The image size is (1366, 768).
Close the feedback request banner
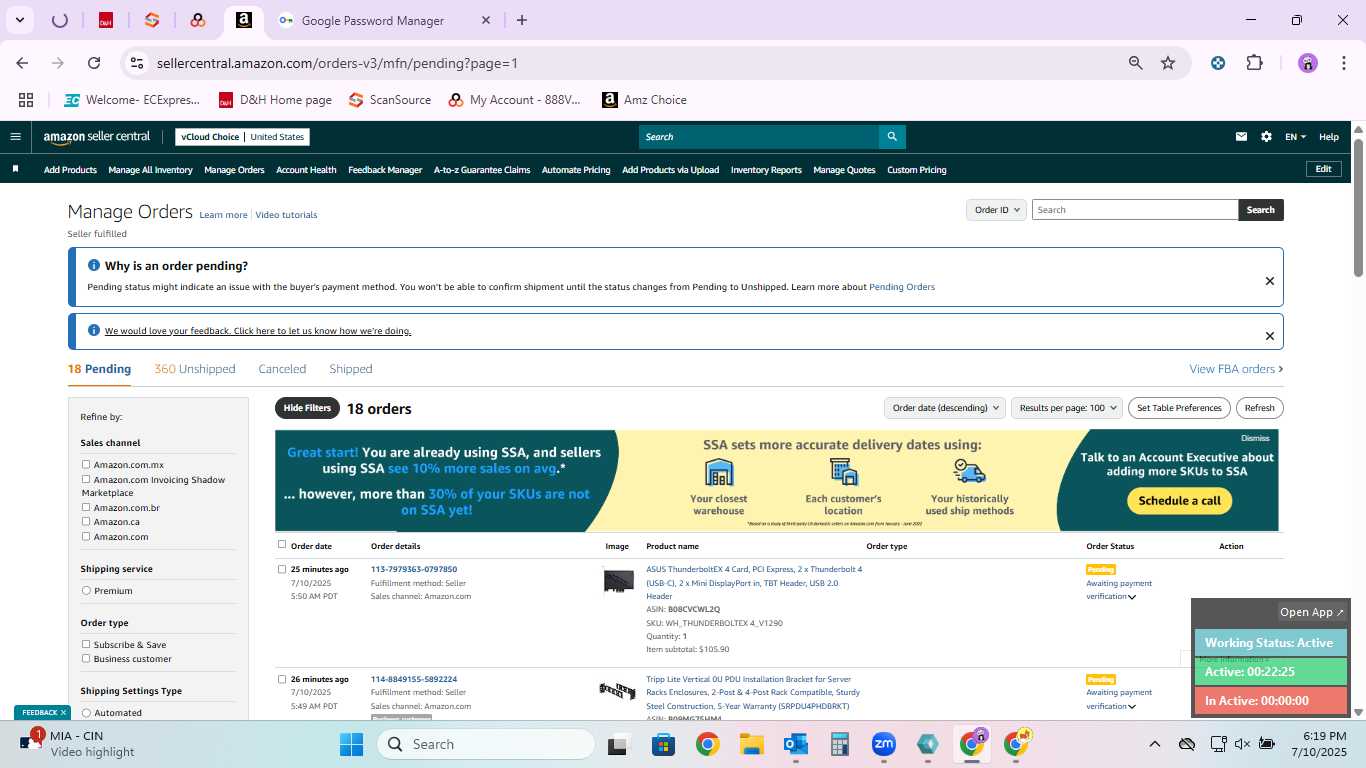pos(1270,336)
